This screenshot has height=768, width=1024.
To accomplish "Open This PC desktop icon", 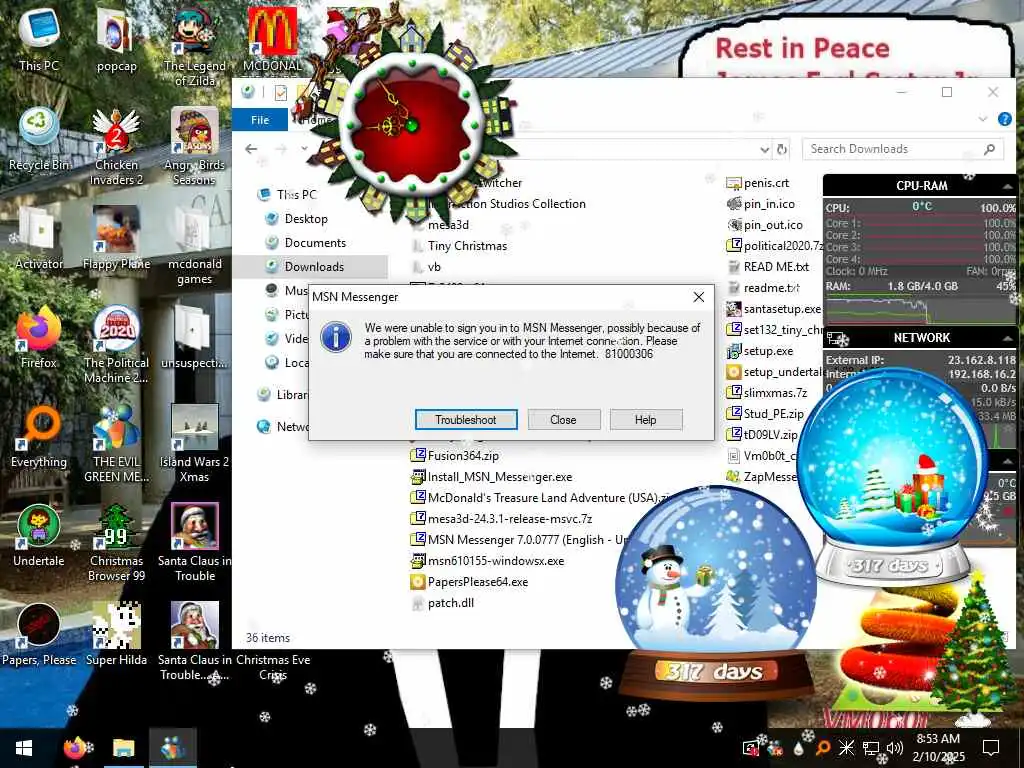I will [39, 39].
